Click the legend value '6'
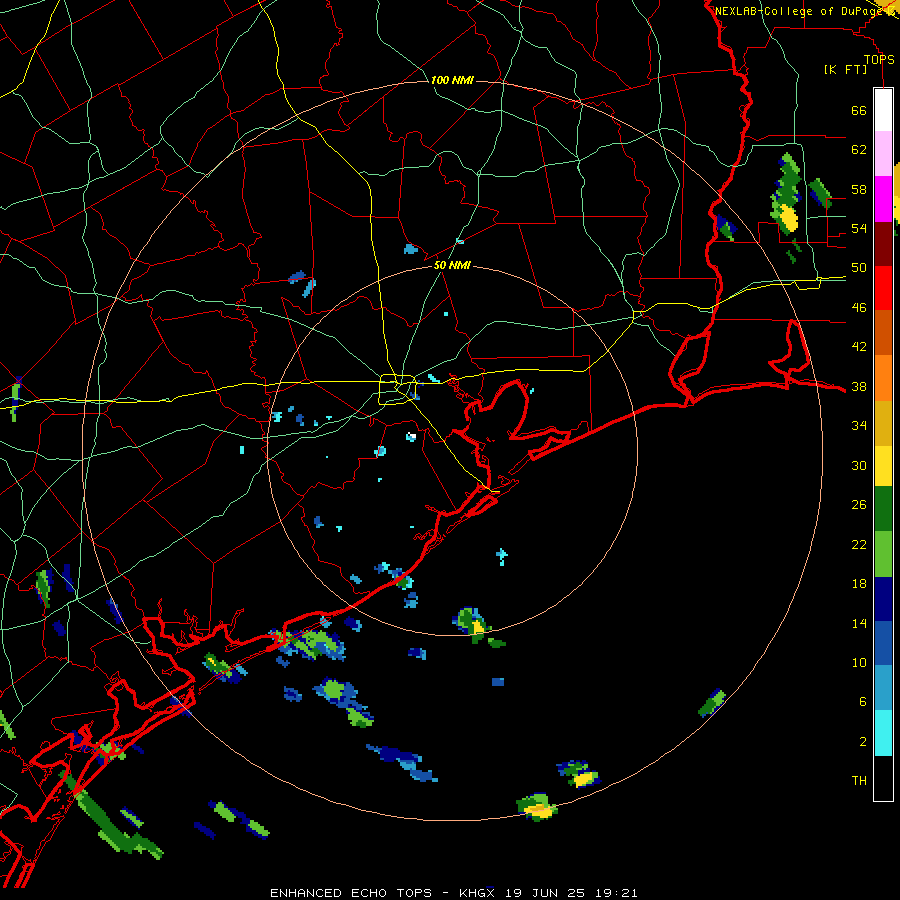900x900 pixels. [x=863, y=702]
